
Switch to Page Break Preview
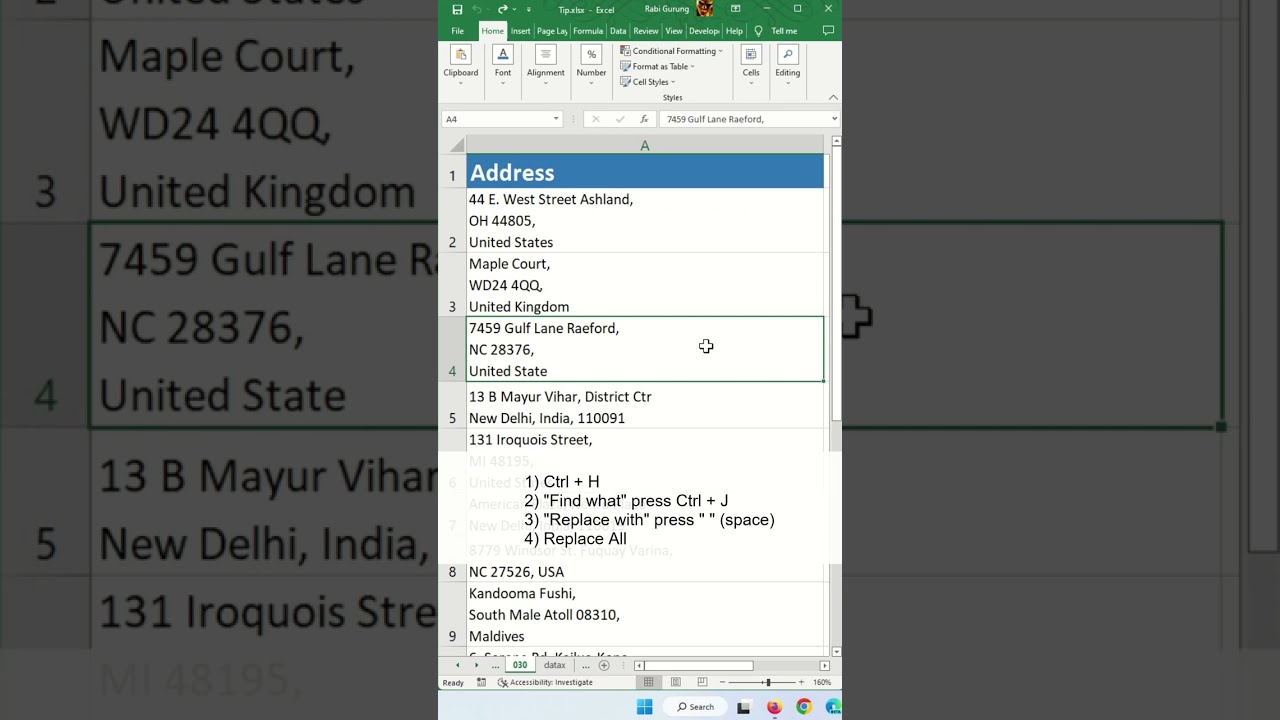tap(702, 682)
